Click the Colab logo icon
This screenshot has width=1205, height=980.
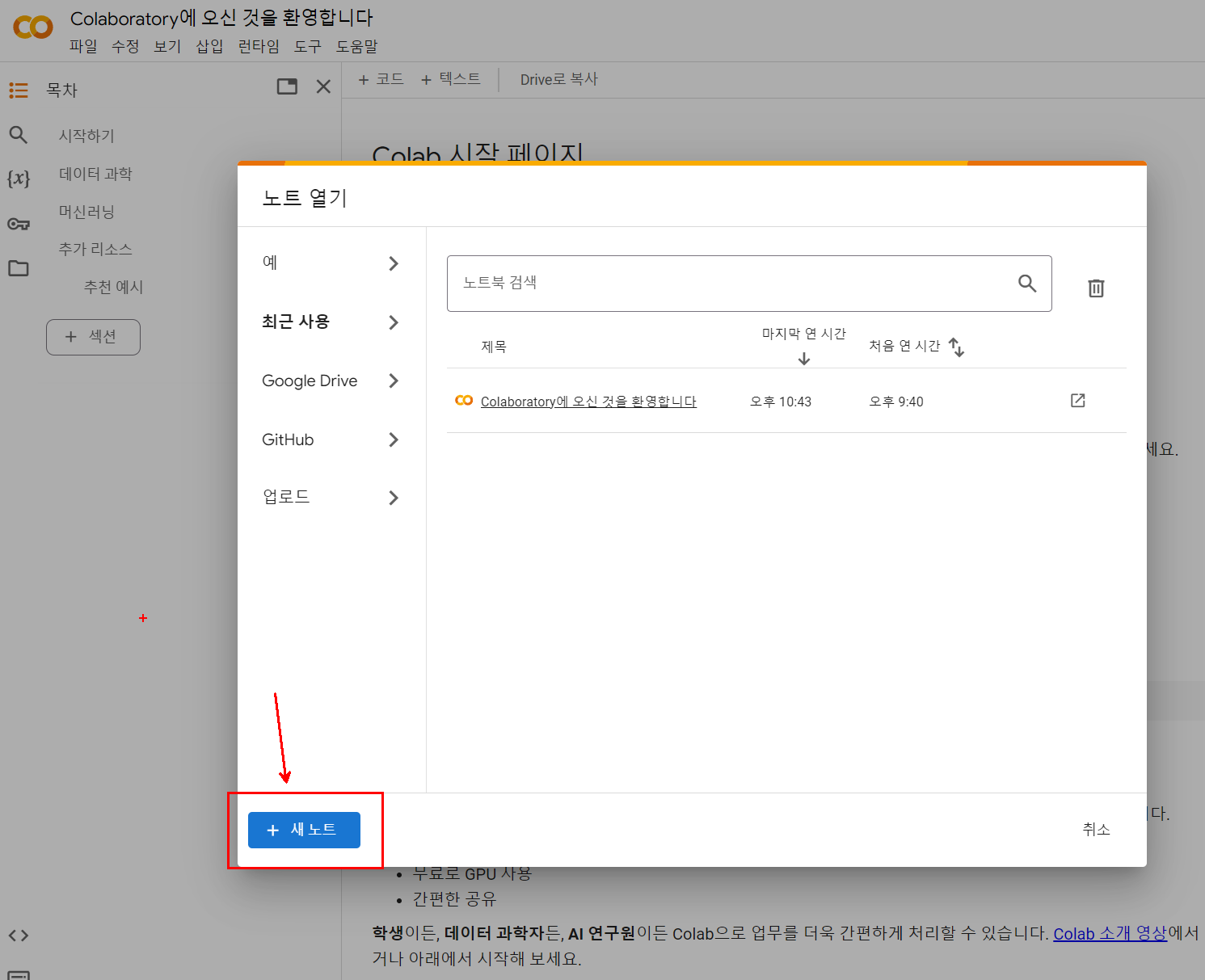coord(33,27)
